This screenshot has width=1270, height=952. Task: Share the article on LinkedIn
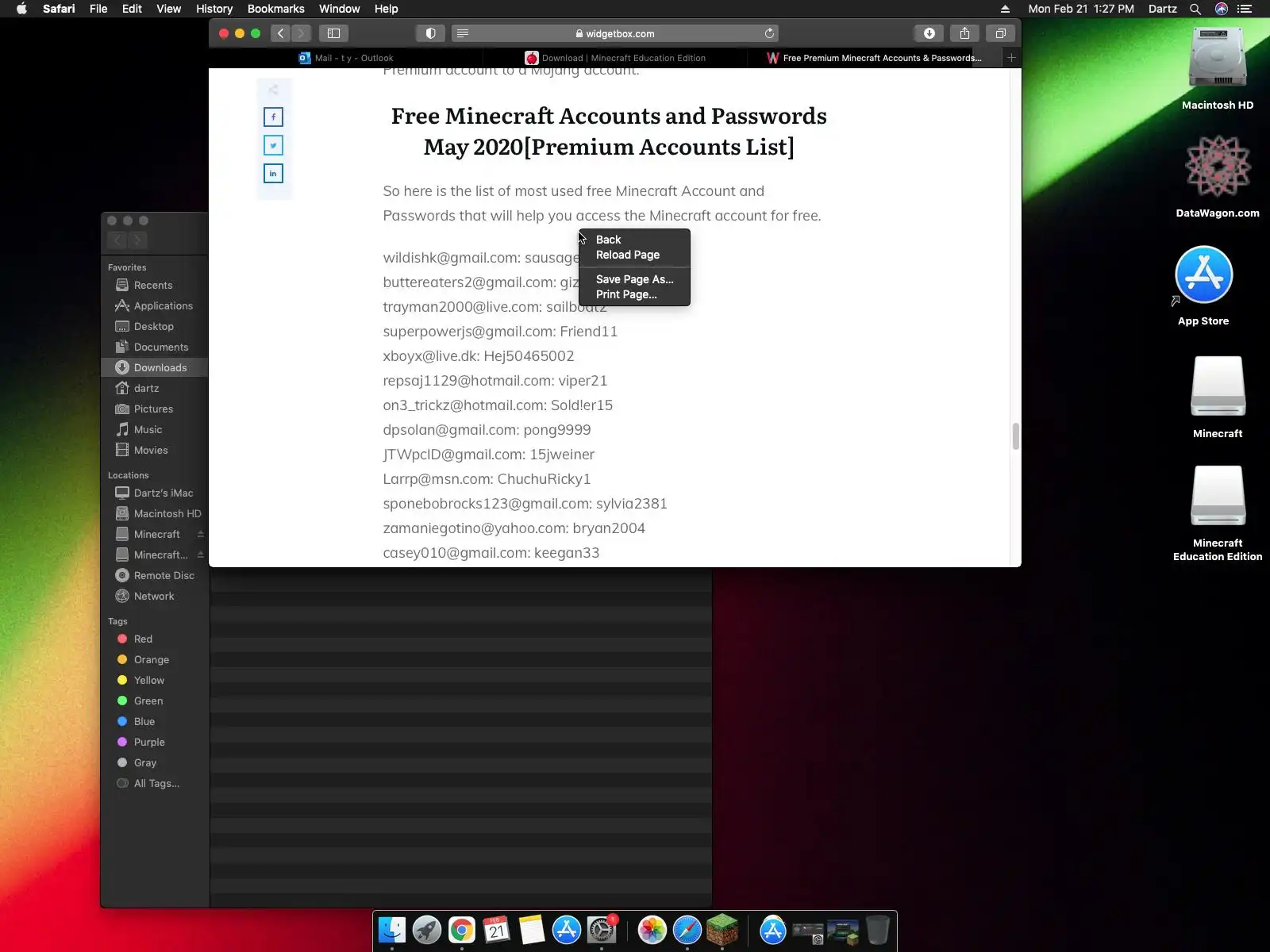273,174
